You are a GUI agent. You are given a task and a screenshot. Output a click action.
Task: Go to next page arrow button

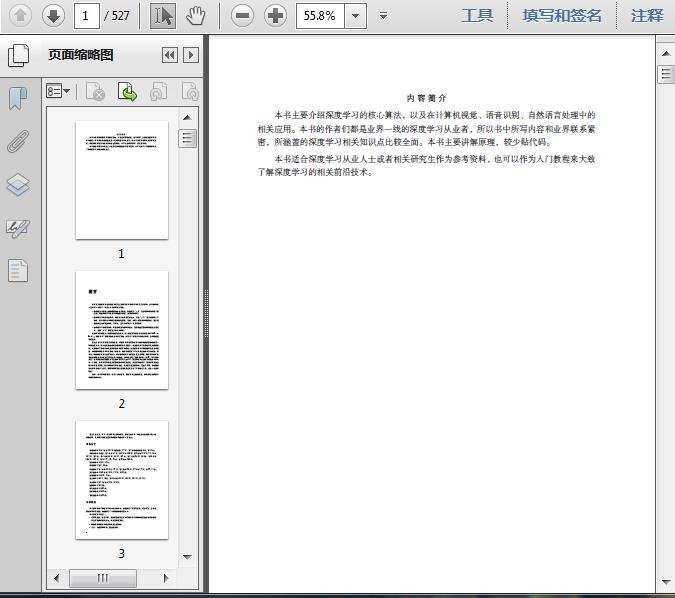coord(53,16)
